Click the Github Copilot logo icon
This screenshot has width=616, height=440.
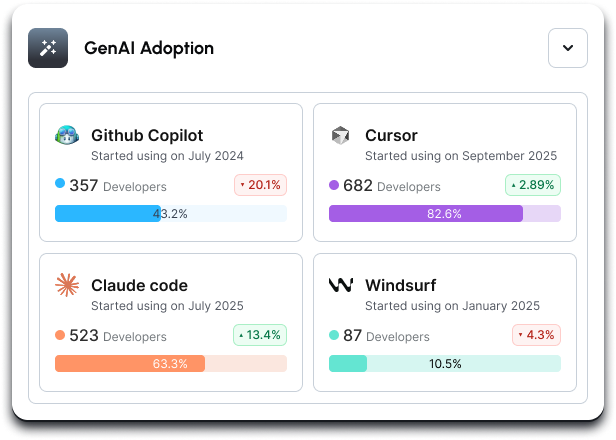[67, 136]
